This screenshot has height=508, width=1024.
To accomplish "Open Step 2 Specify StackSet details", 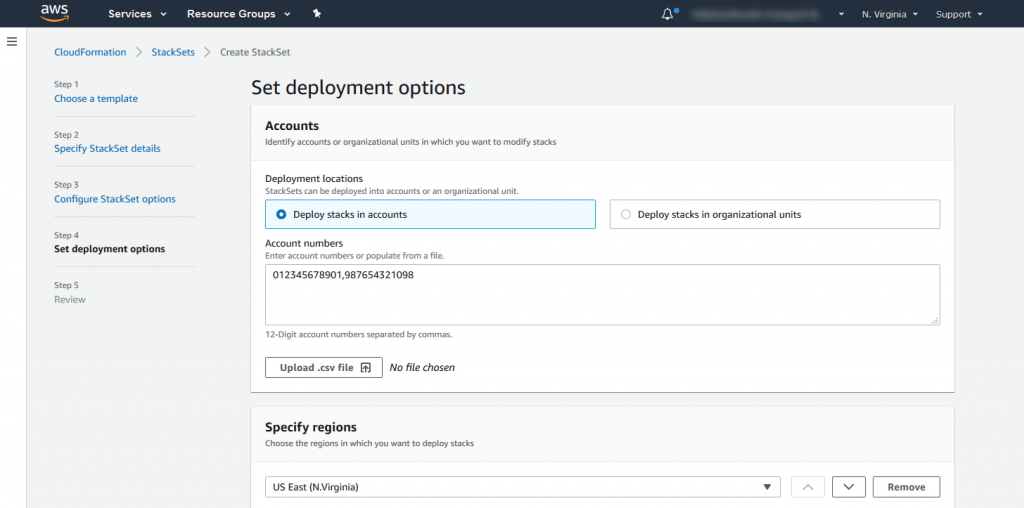I will (107, 148).
